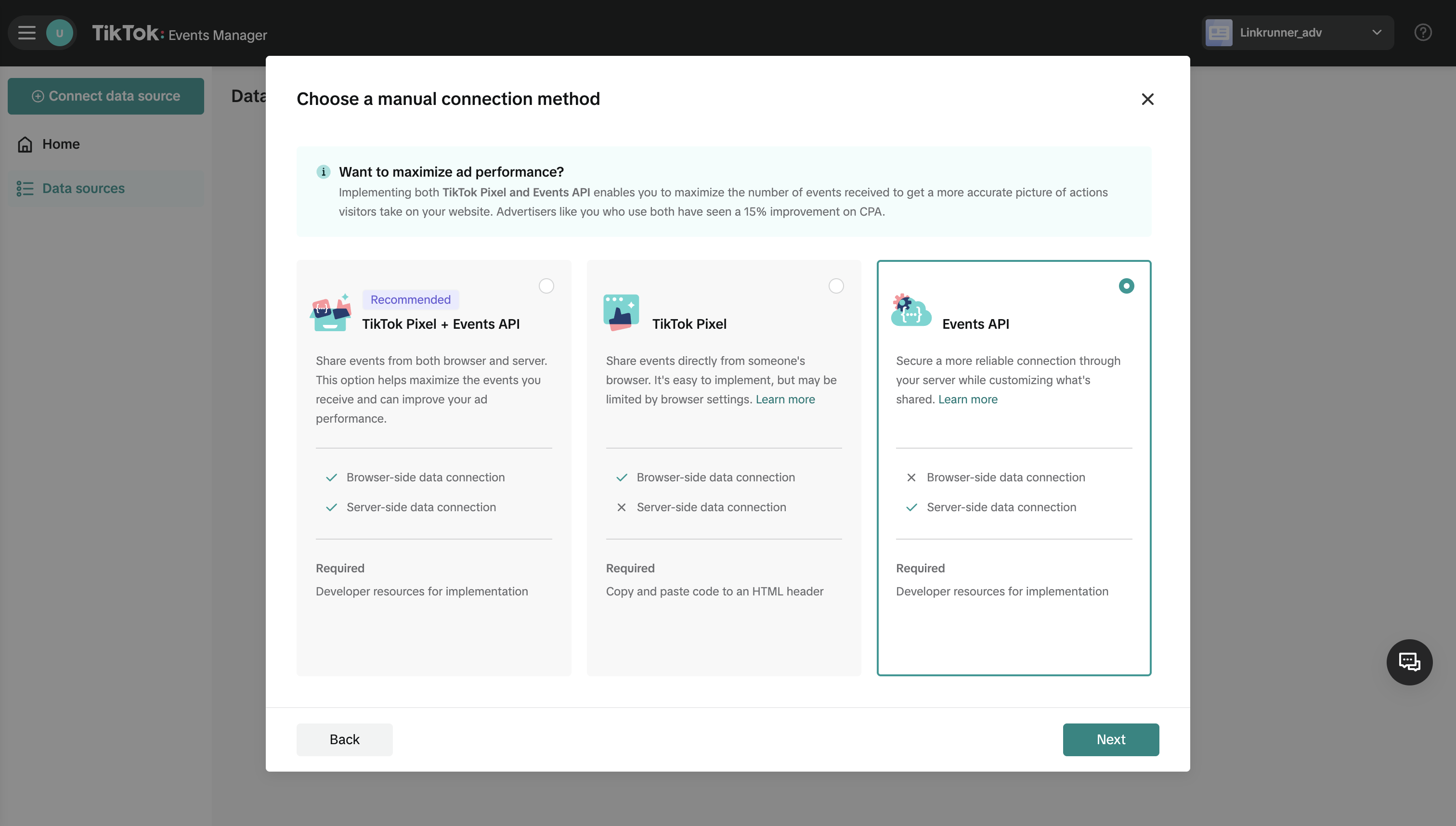
Task: Open Learn more link under TikTok Pixel
Action: click(785, 400)
